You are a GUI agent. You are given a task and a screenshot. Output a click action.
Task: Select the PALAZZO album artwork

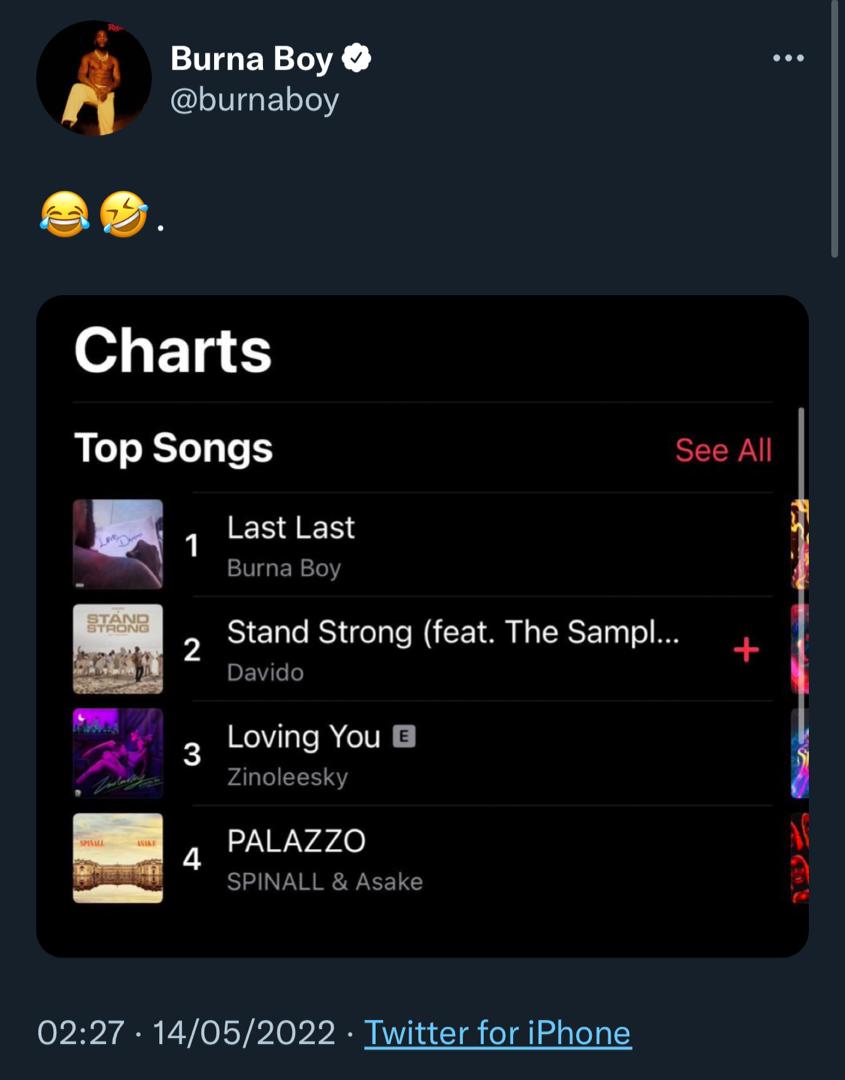coord(118,858)
